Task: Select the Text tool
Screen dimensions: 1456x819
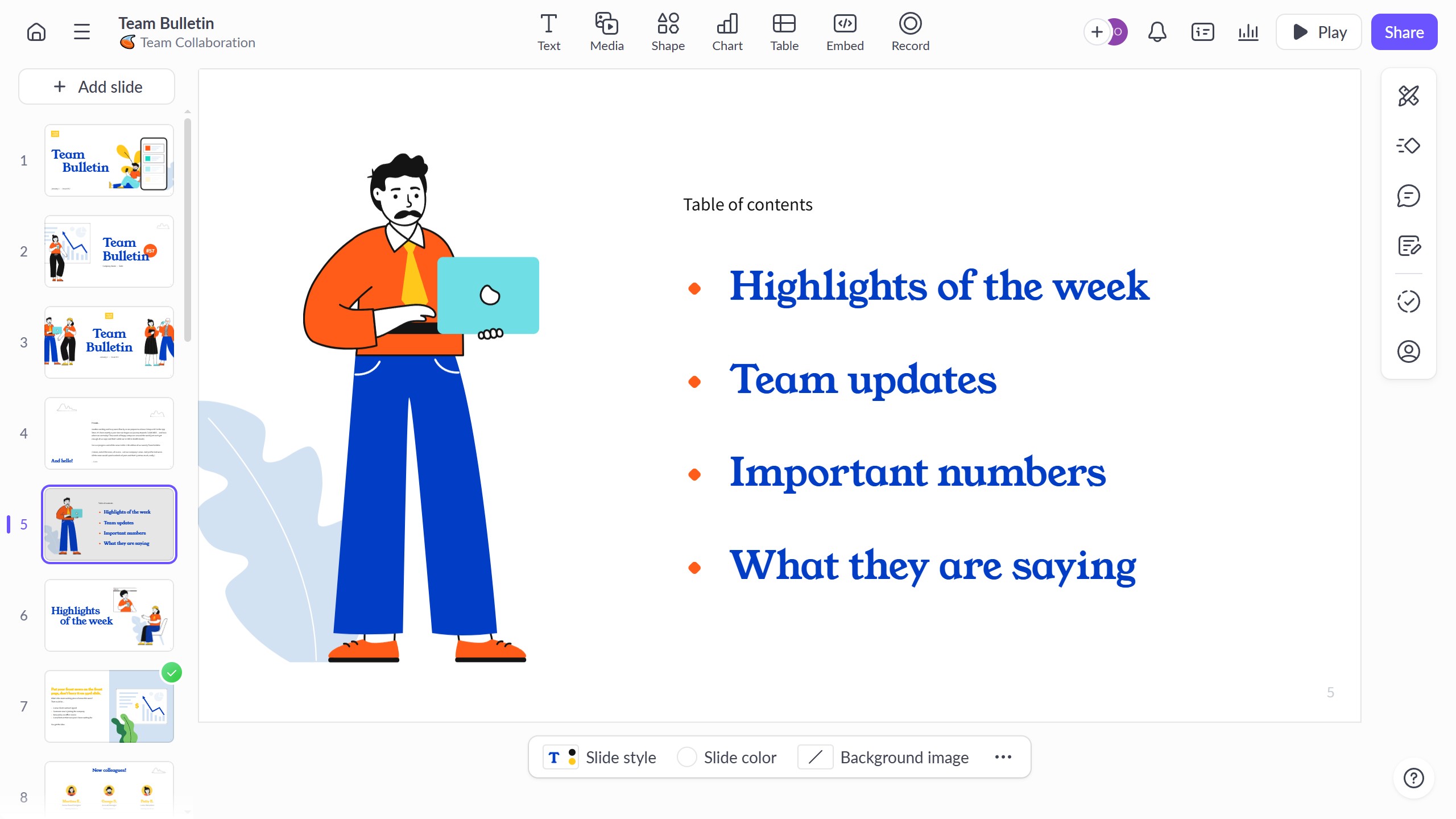Action: tap(548, 32)
